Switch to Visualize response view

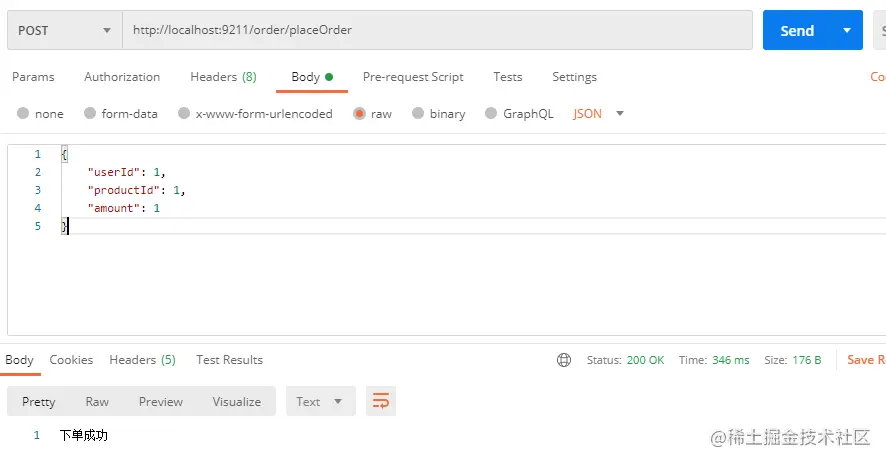[x=237, y=401]
